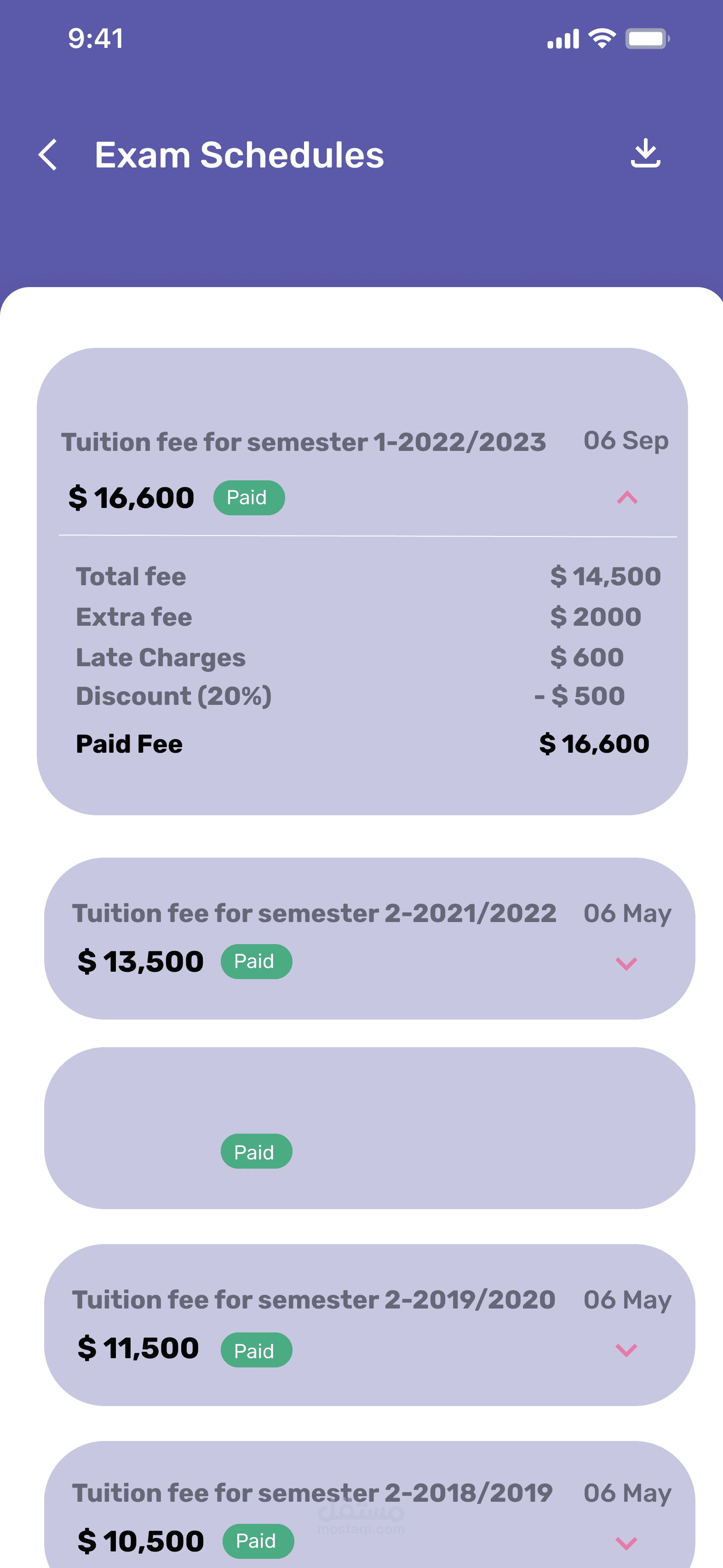This screenshot has width=723, height=1568.
Task: Expand the semester 2-2019/2020 fee card
Action: click(626, 1349)
